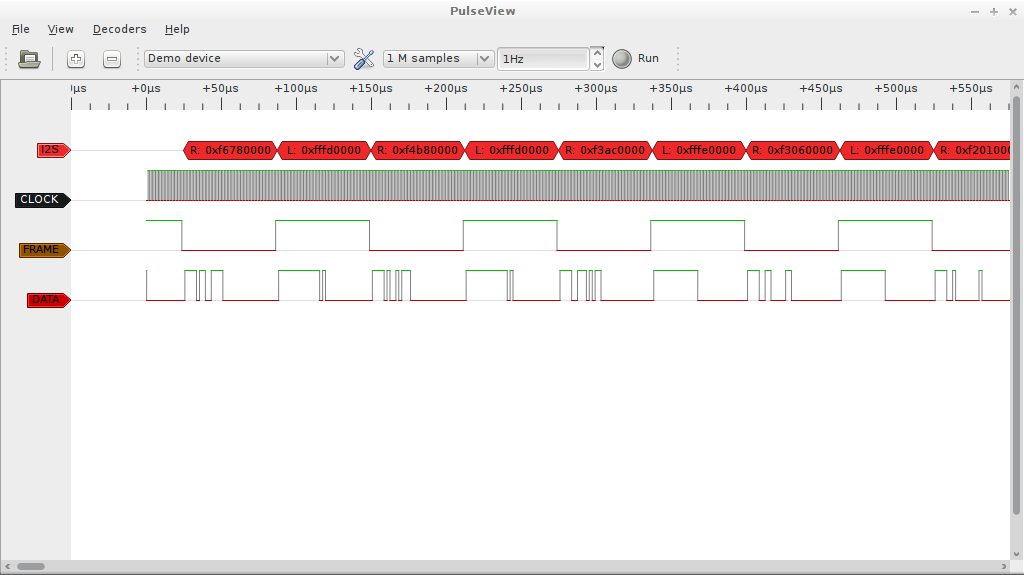This screenshot has height=575, width=1024.
Task: Click the zoom out button
Action: coord(112,59)
